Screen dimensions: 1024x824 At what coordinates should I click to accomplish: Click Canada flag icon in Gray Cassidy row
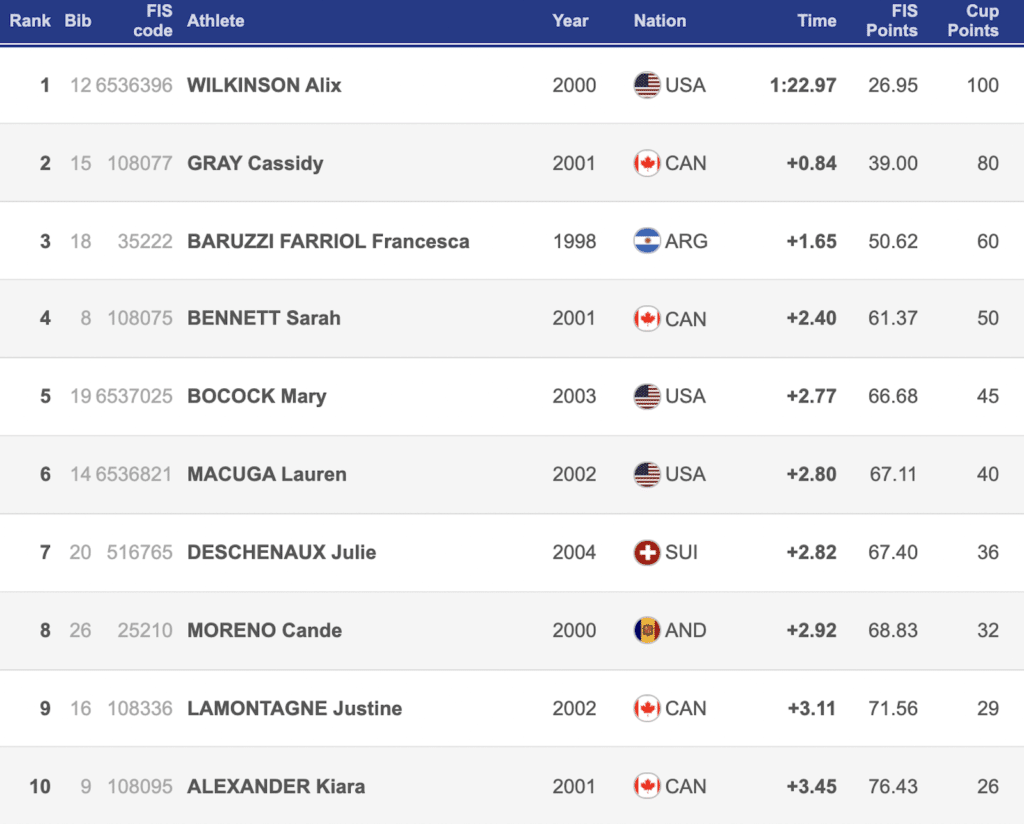click(x=647, y=163)
